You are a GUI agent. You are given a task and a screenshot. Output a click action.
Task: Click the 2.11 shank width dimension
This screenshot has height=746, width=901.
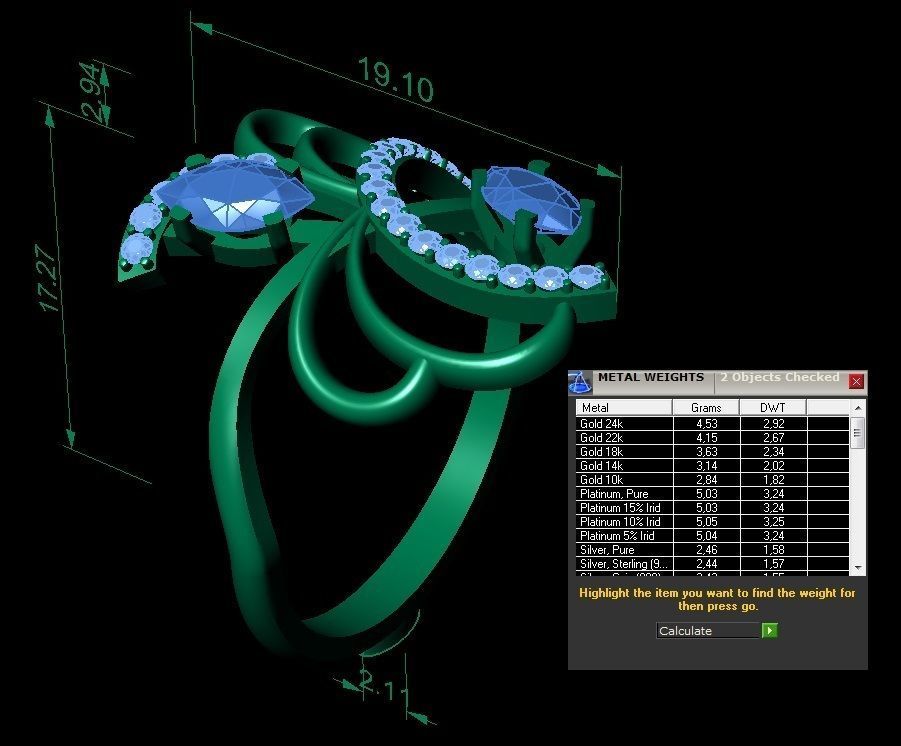pyautogui.click(x=384, y=685)
